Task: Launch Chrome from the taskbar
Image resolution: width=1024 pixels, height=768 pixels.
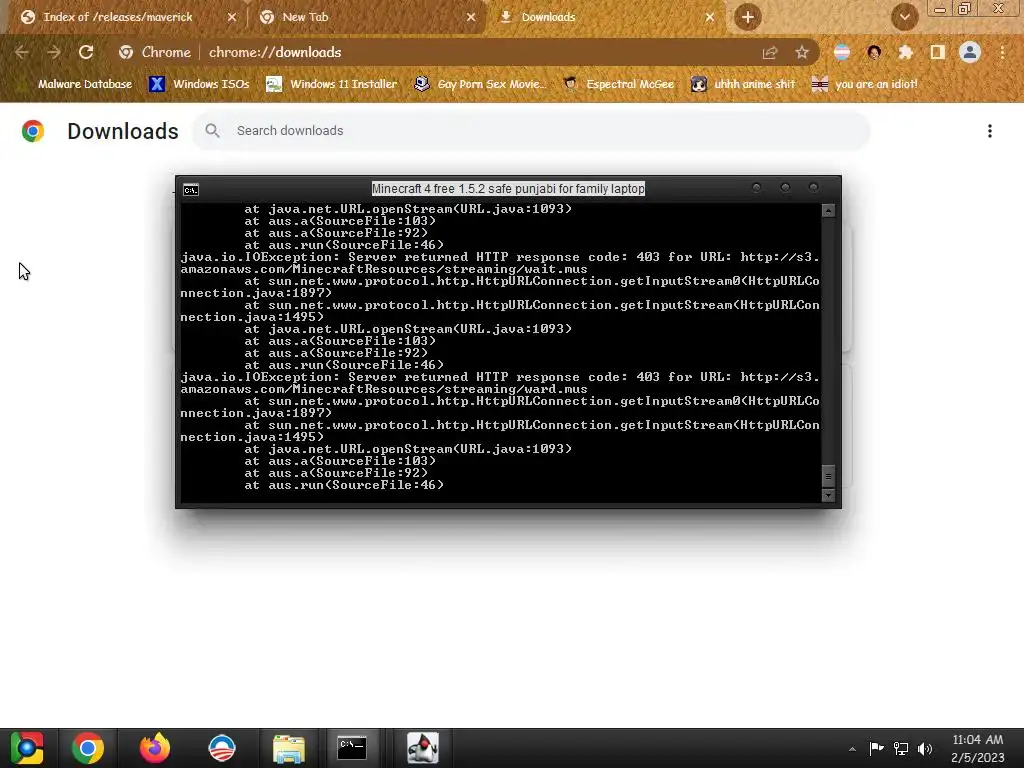Action: click(88, 748)
